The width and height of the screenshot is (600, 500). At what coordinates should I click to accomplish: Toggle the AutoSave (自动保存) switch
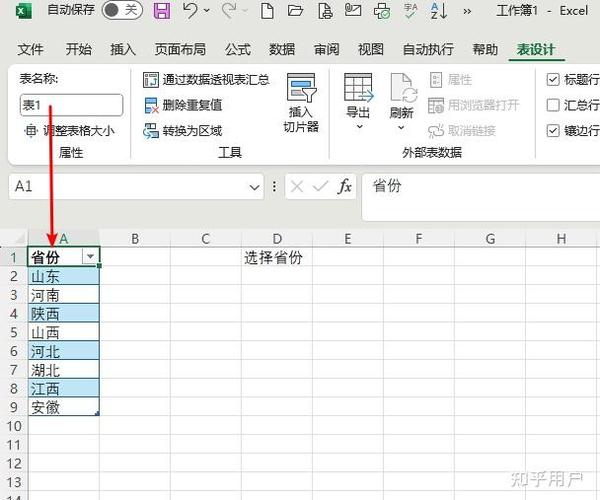(122, 10)
